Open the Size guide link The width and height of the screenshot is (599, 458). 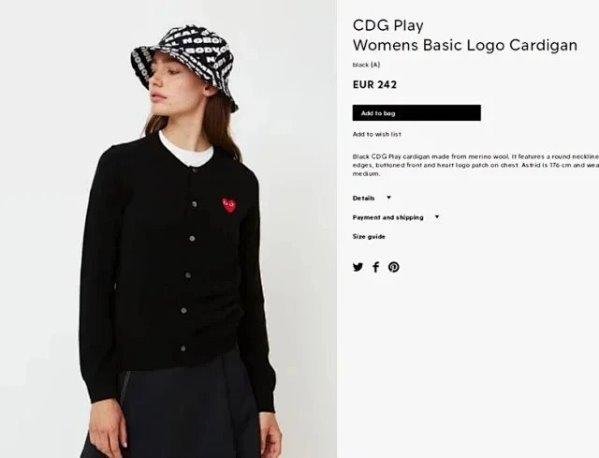[x=369, y=237]
